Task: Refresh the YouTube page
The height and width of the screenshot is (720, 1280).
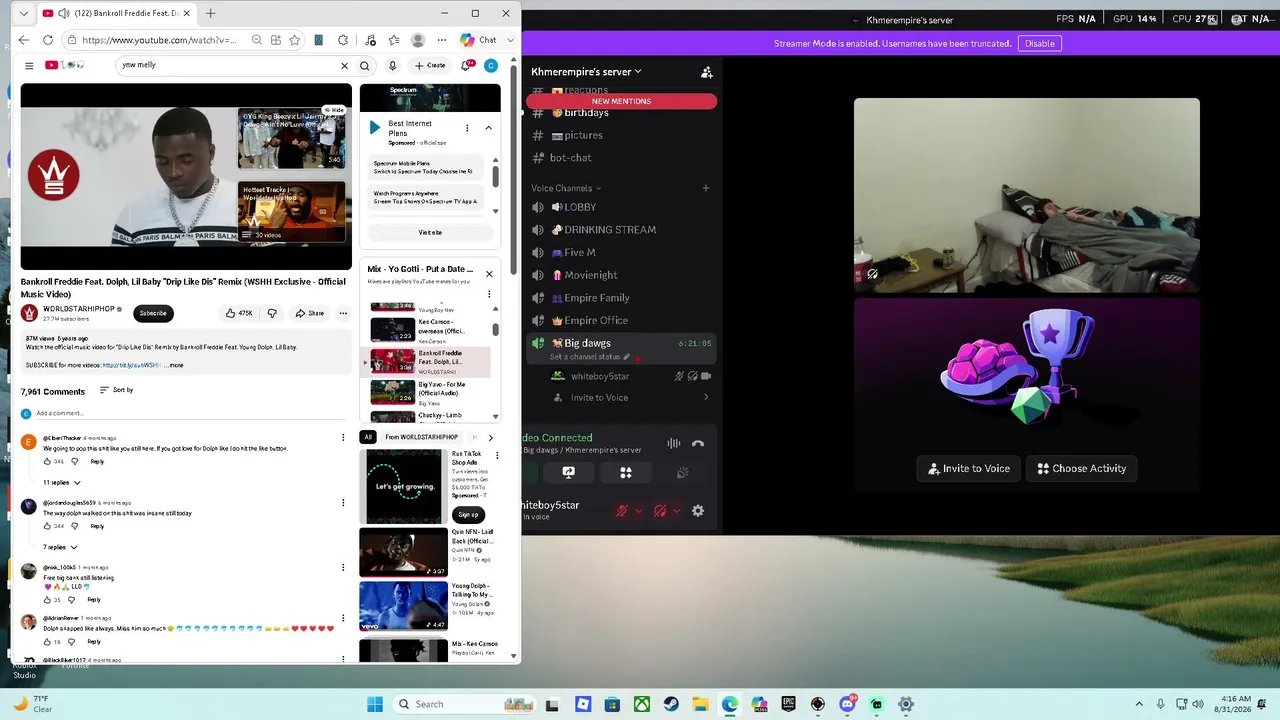Action: click(x=48, y=40)
